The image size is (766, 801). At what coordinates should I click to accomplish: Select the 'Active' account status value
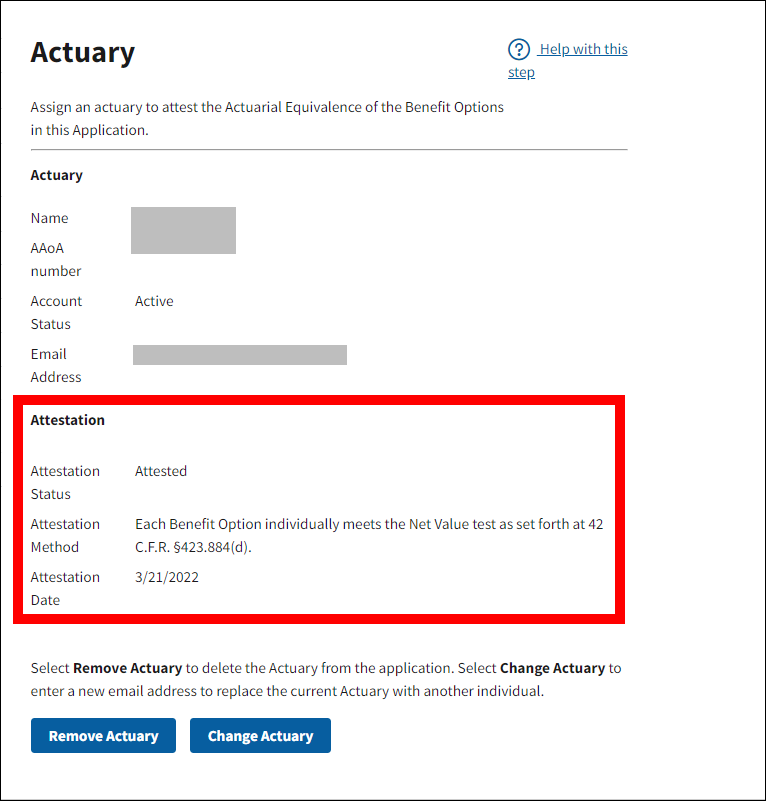click(154, 301)
